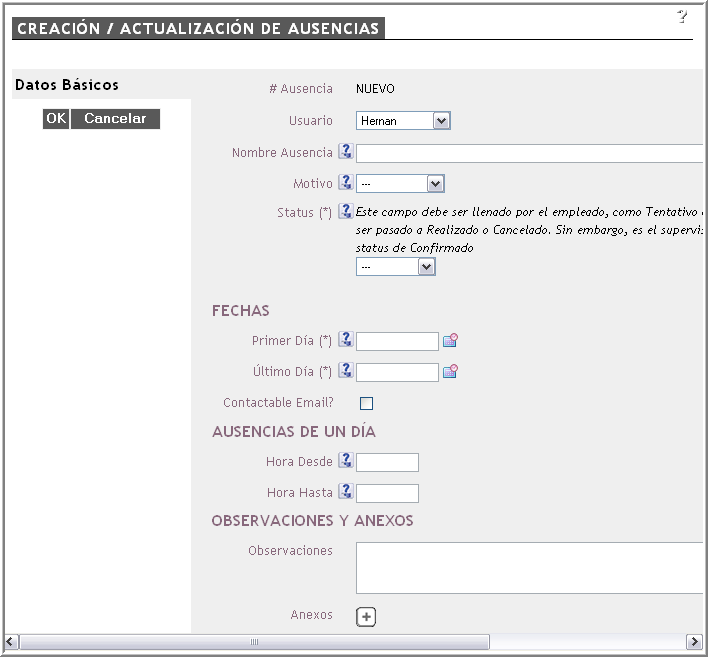Click the Cancelar button
The height and width of the screenshot is (657, 708).
click(115, 119)
